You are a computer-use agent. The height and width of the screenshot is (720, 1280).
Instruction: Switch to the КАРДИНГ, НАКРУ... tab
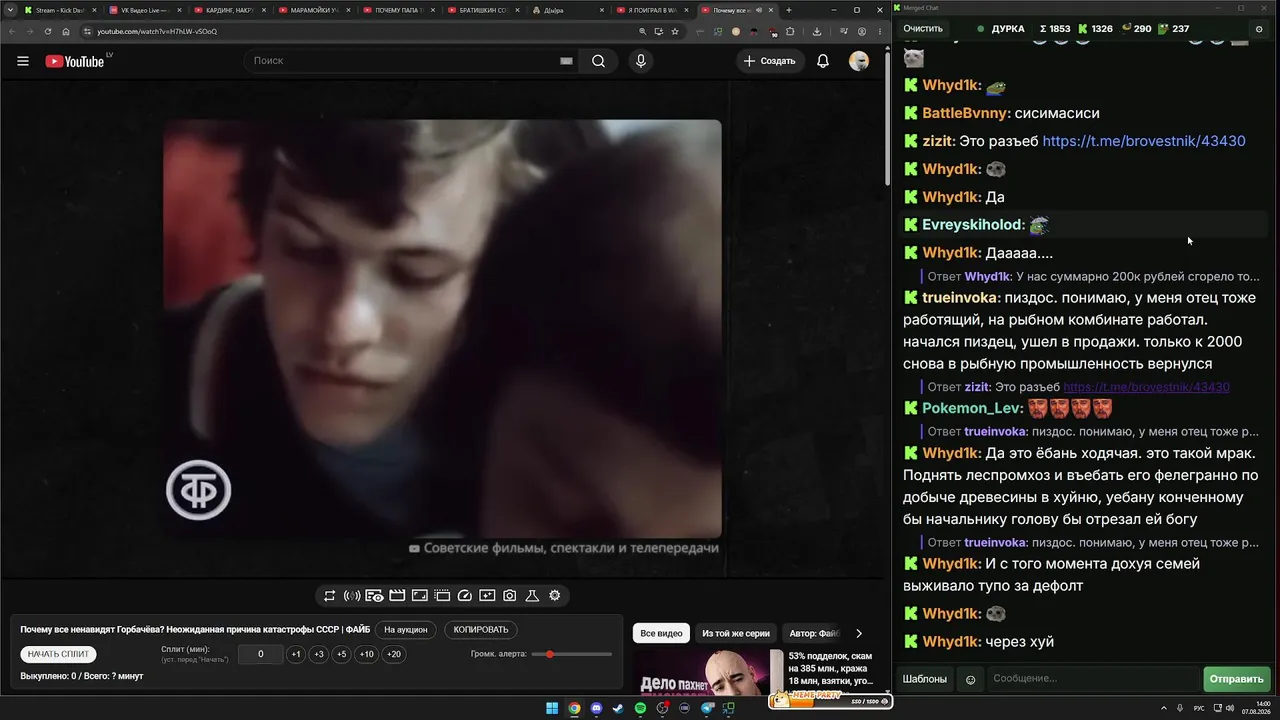tap(228, 10)
